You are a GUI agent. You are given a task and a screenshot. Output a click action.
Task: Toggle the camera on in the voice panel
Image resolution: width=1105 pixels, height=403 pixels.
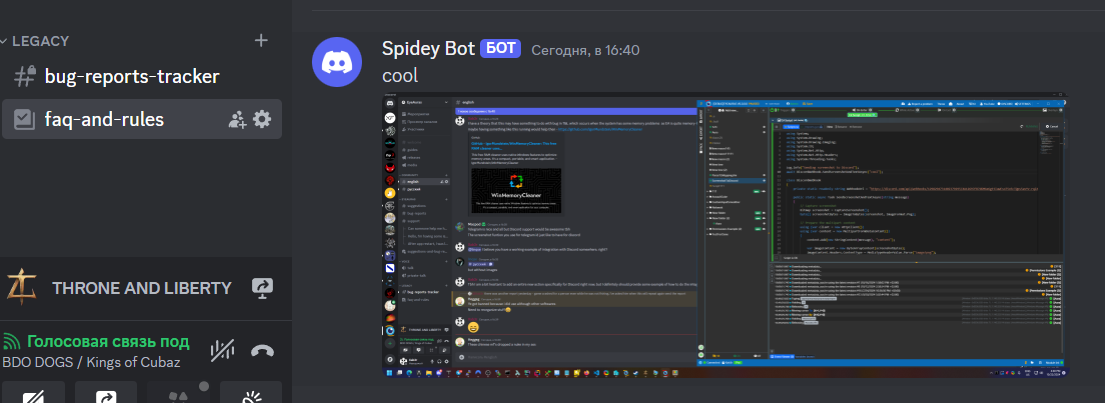[33, 394]
